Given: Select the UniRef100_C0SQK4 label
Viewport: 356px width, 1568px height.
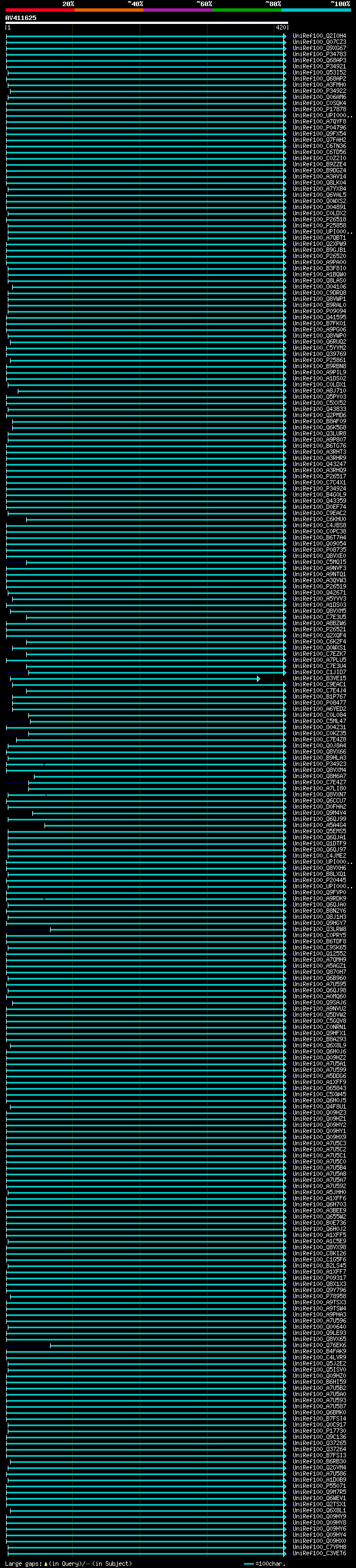Looking at the screenshot, I should tap(319, 103).
